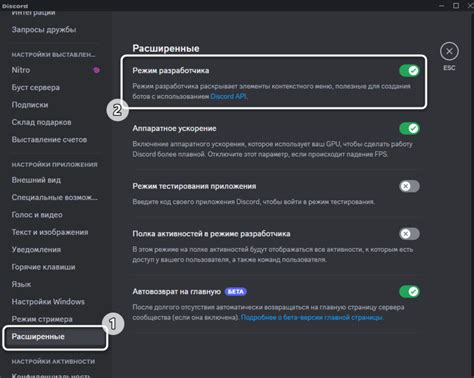Click НАСТРОЙКИ ПРИЛОЖЕНИЯ sidebar header
Viewport: 474px width, 378px height.
[x=54, y=164]
